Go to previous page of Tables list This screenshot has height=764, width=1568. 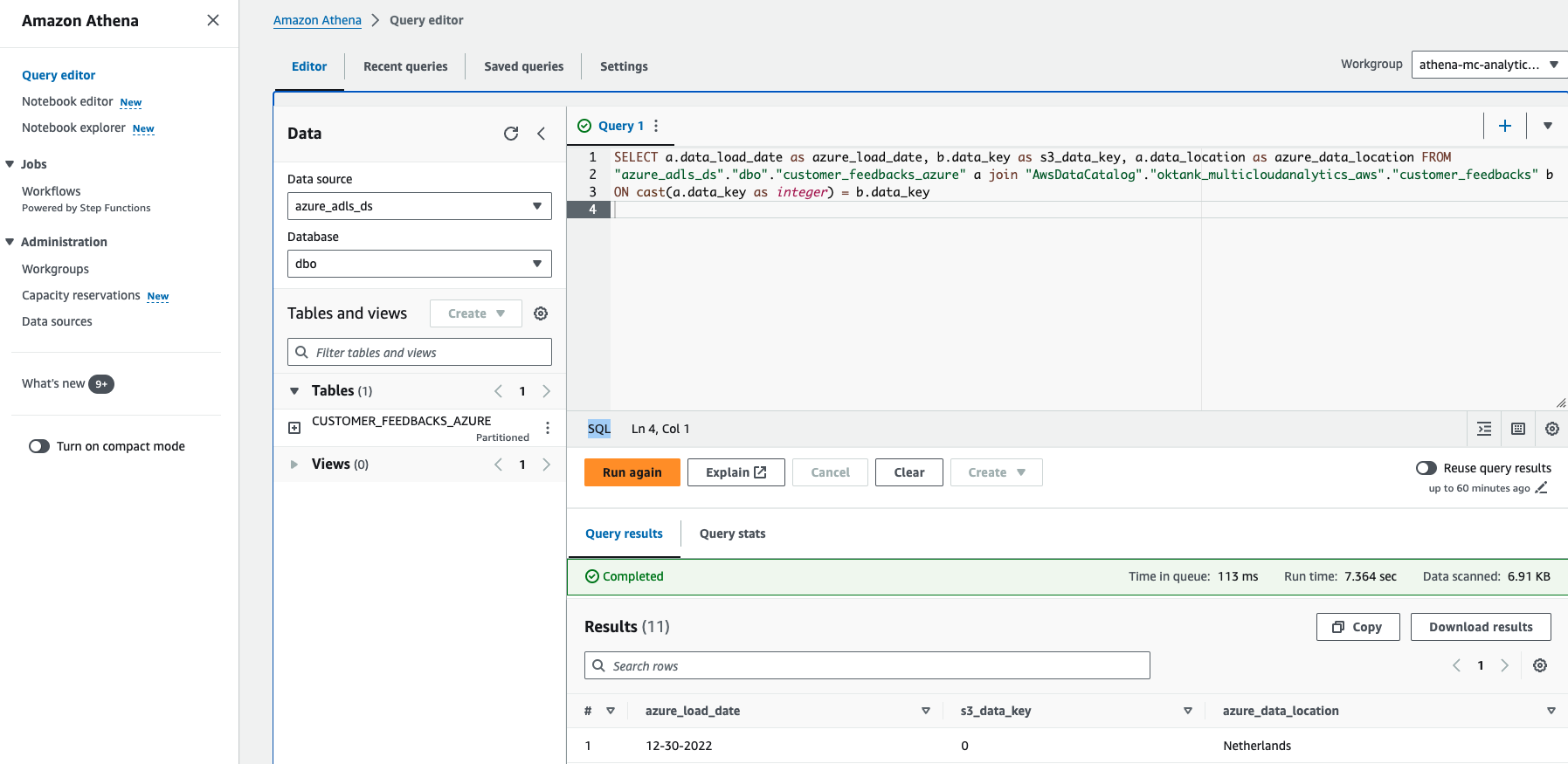coord(499,391)
